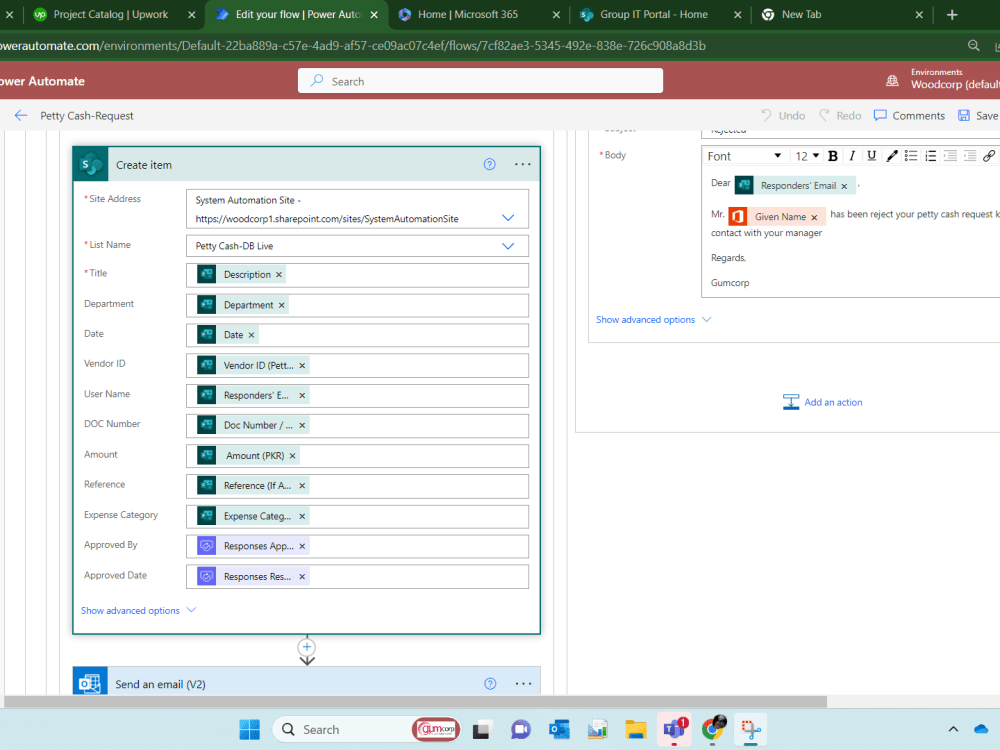Image resolution: width=1000 pixels, height=750 pixels.
Task: Remove Given Name token from email body
Action: [x=814, y=217]
